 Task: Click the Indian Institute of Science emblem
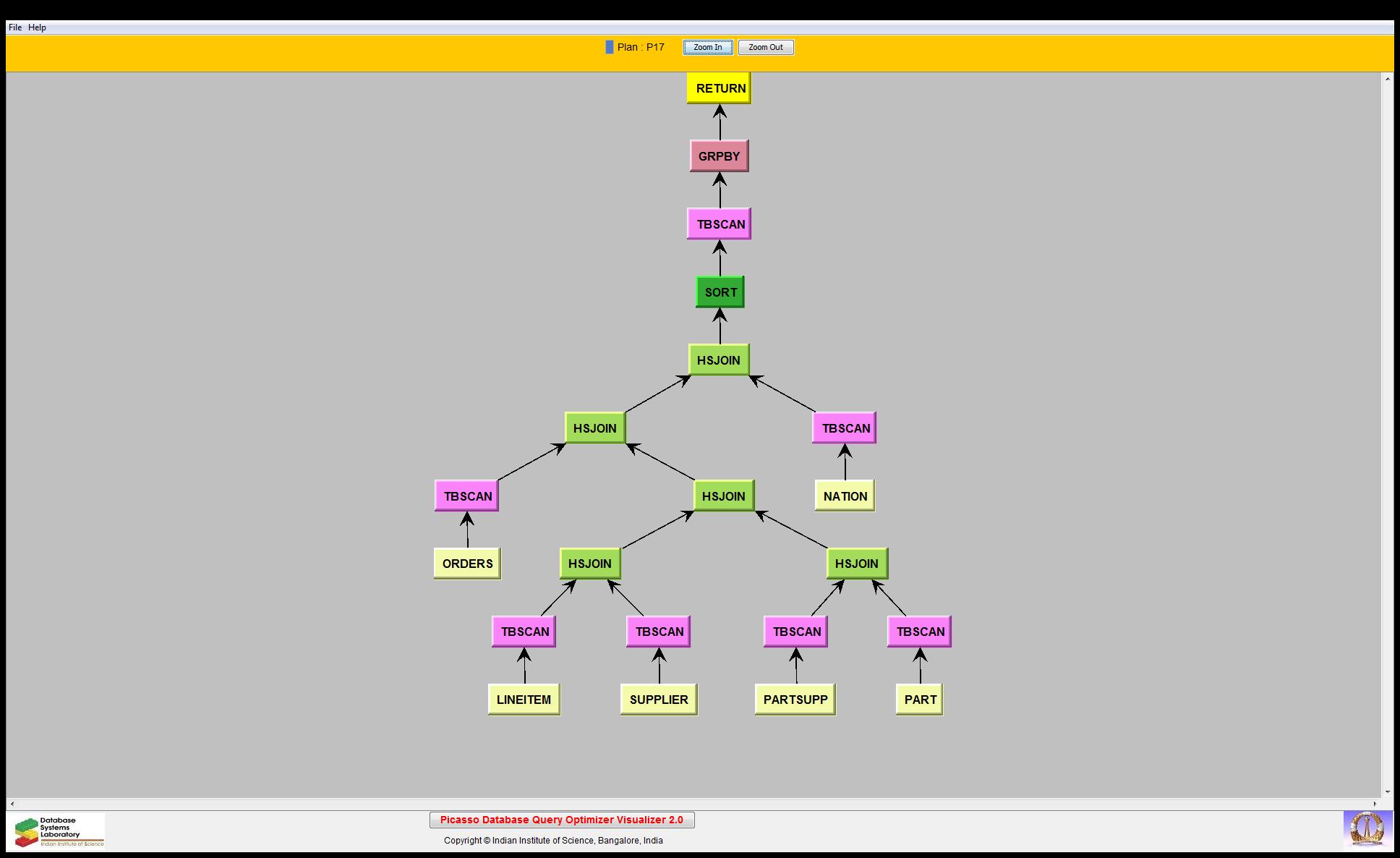1367,830
